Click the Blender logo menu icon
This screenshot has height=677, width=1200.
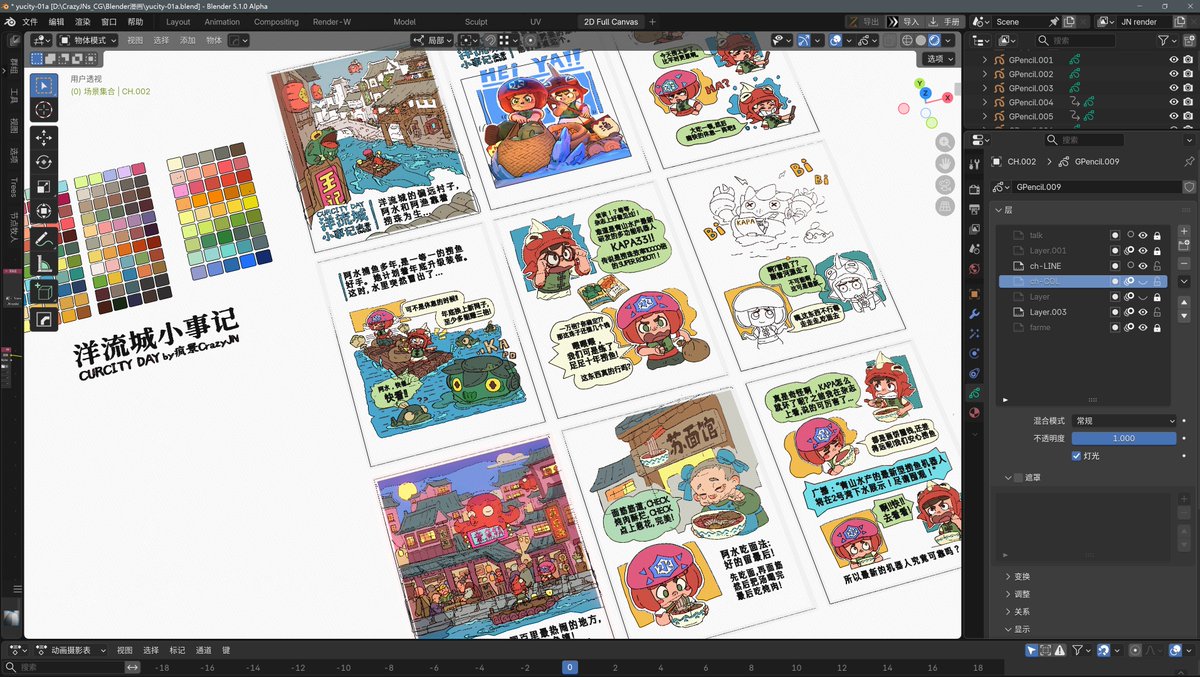click(x=9, y=21)
